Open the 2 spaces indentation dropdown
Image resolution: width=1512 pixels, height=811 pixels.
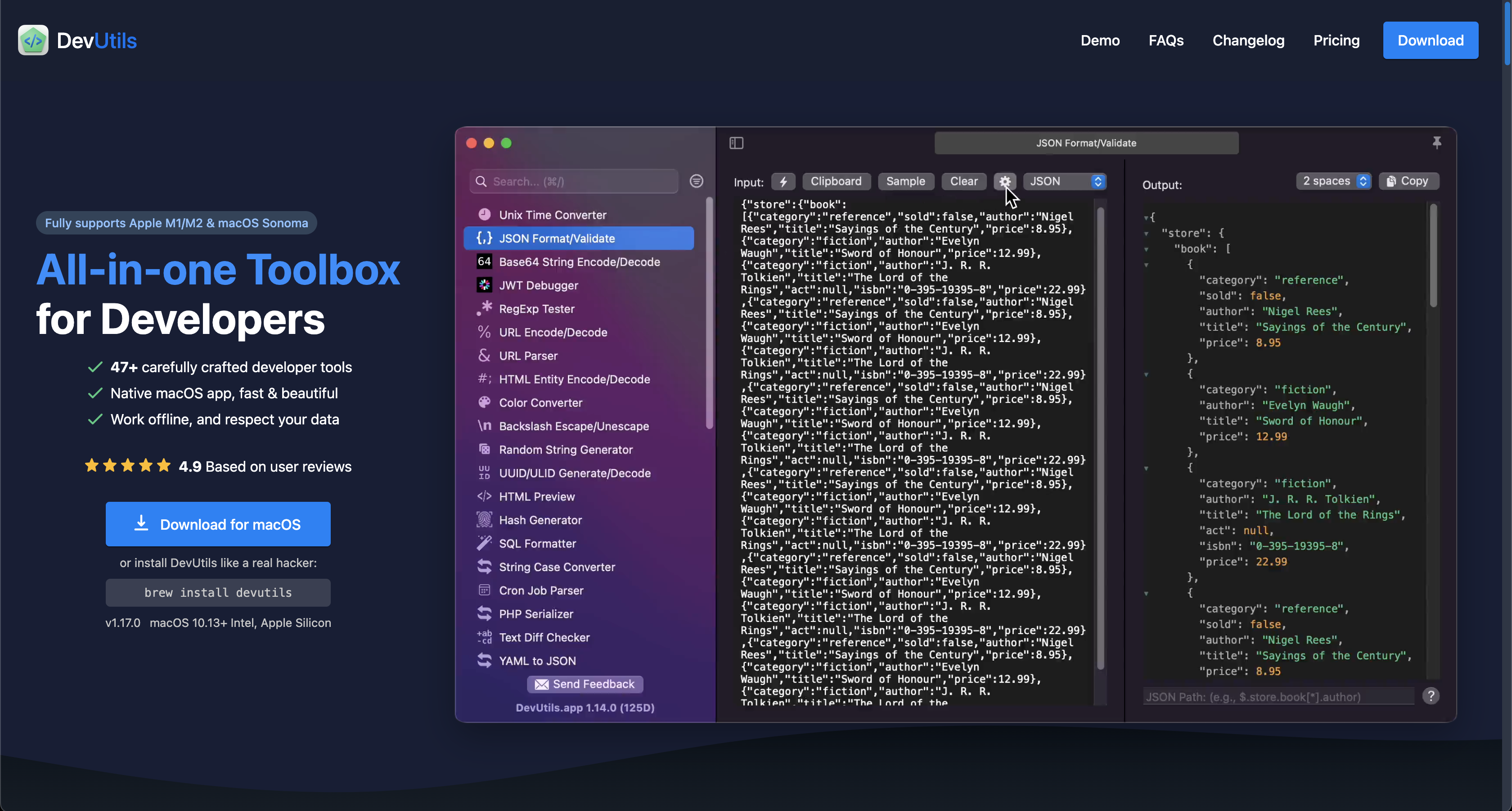[x=1333, y=181]
